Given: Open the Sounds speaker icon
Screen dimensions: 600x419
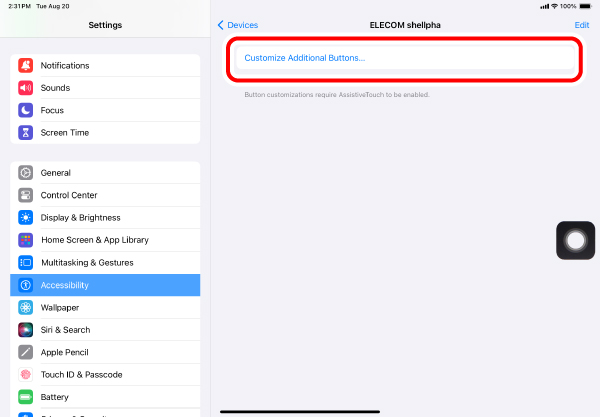Looking at the screenshot, I should tap(26, 88).
